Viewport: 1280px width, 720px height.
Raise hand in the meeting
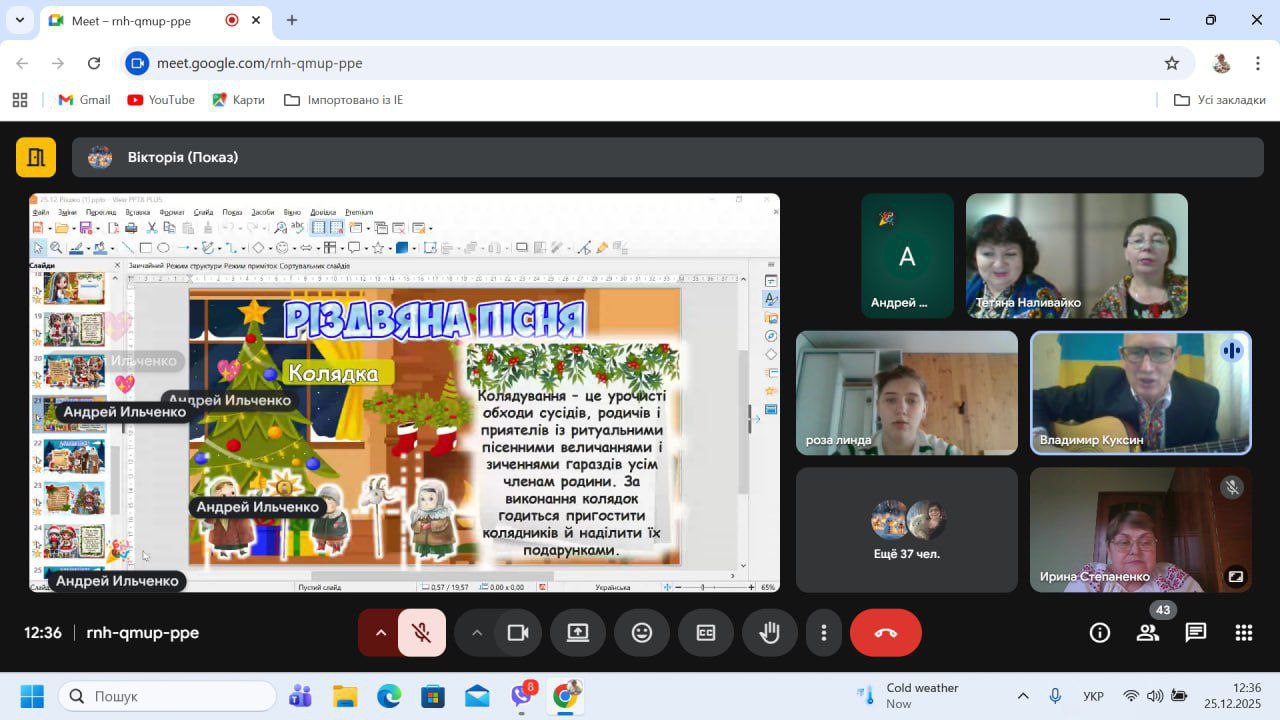point(769,633)
